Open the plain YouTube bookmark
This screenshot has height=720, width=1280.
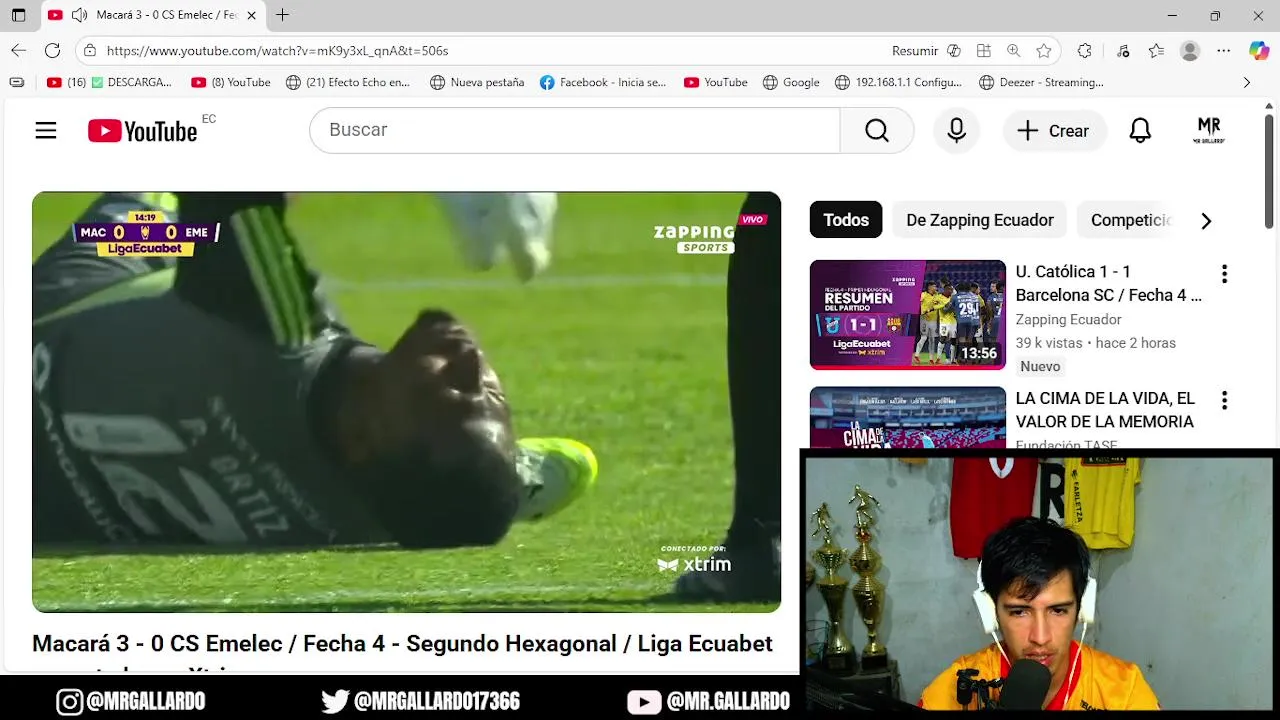click(x=716, y=82)
